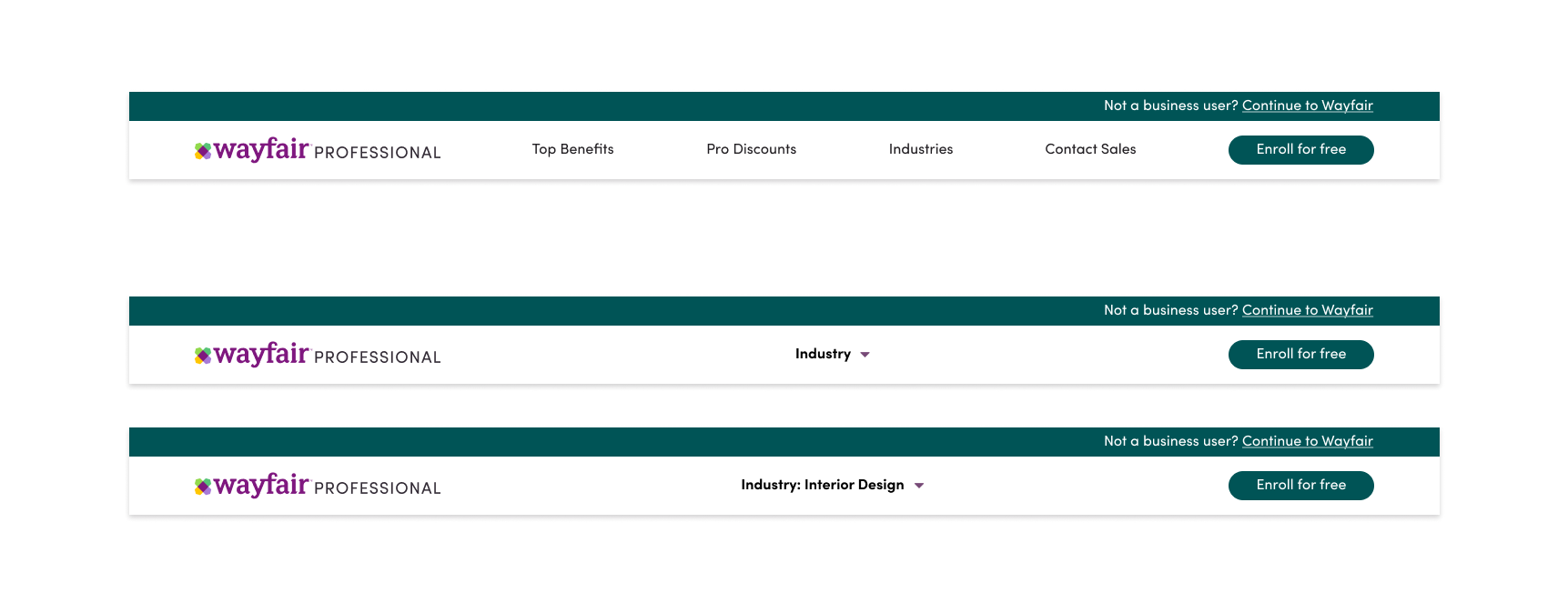Open Top Benefits navigation item
This screenshot has width=1568, height=613.
(573, 149)
